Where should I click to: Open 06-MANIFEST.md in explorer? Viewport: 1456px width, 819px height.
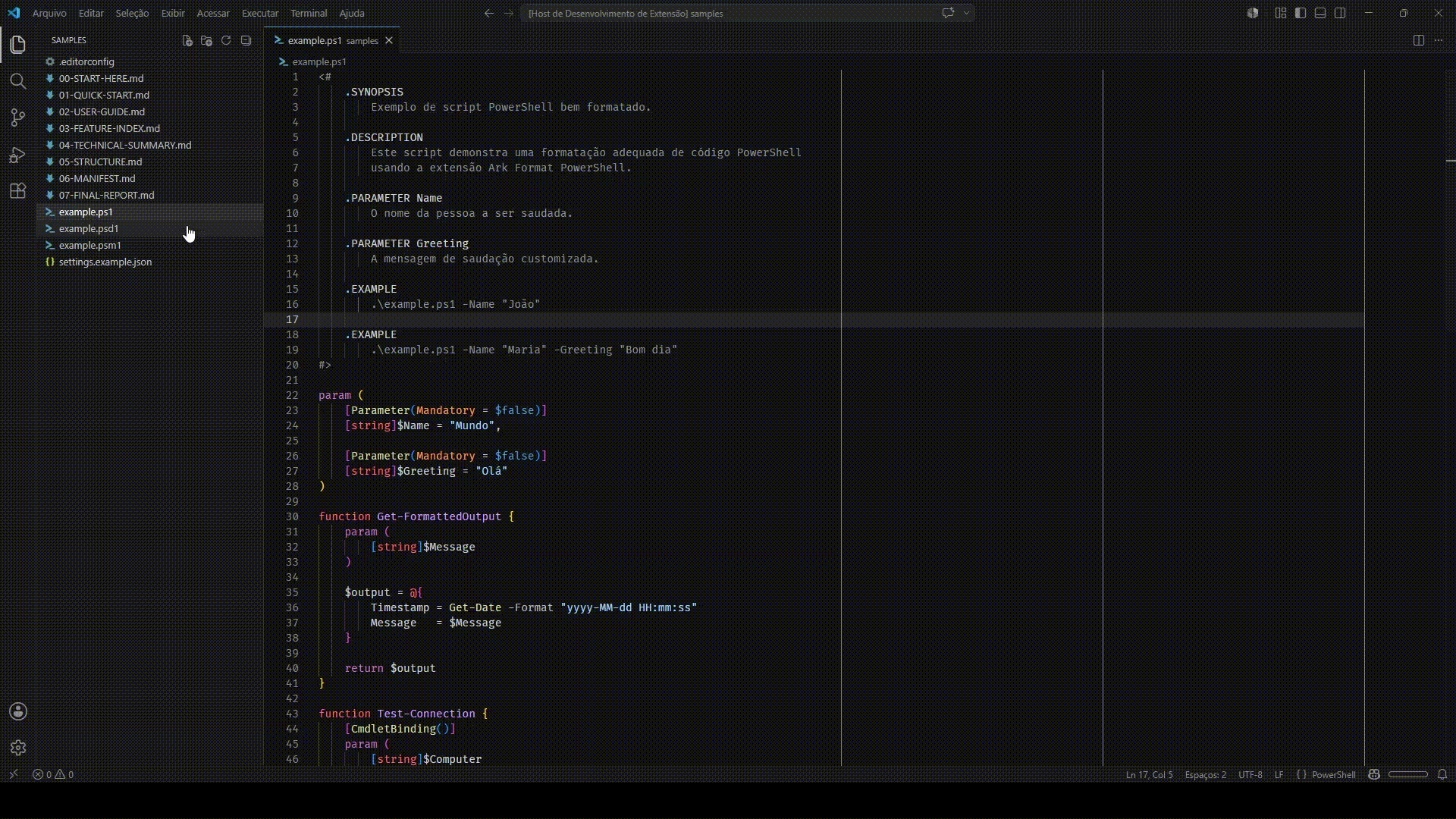pos(150,178)
